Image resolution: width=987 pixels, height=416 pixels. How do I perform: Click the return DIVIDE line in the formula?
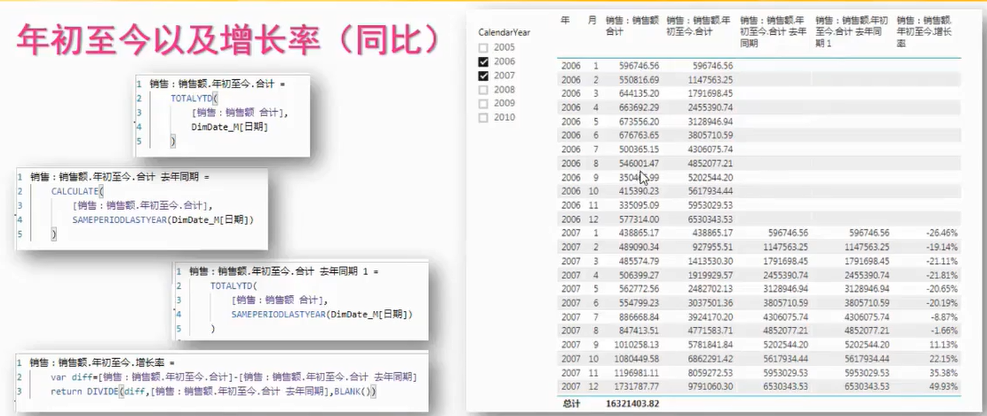pyautogui.click(x=213, y=391)
